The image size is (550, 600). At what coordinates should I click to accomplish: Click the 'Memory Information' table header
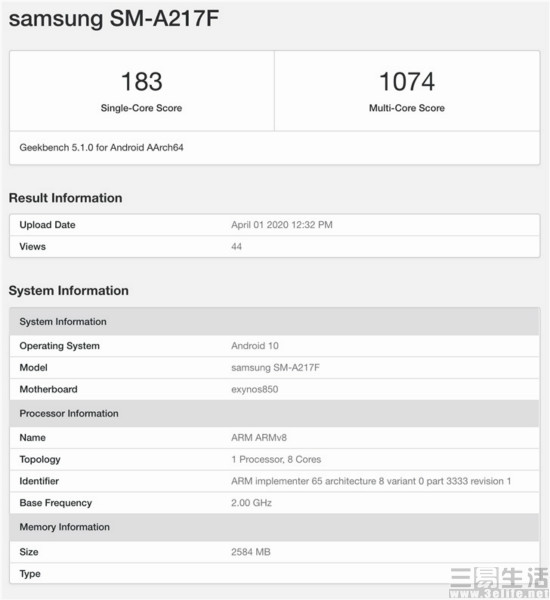(274, 527)
